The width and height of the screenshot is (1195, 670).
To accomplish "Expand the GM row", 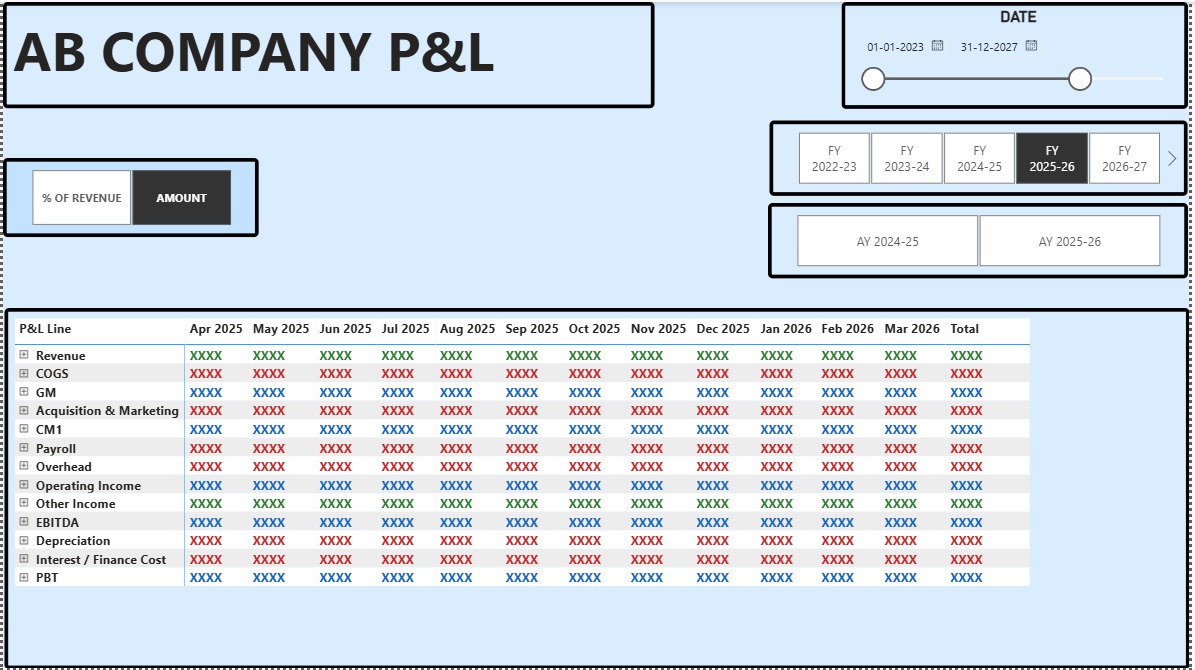I will (24, 392).
